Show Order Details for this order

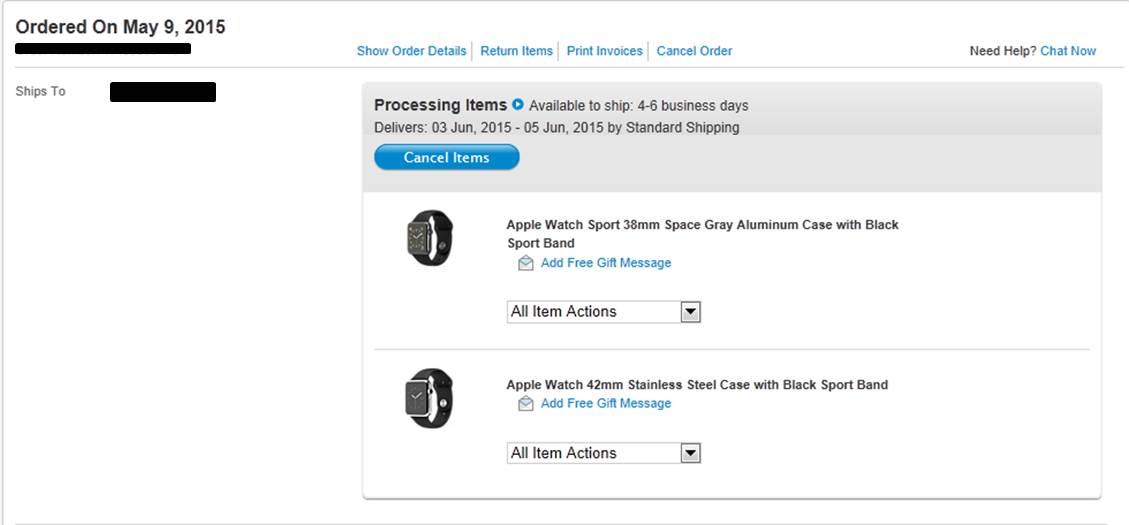pos(411,51)
